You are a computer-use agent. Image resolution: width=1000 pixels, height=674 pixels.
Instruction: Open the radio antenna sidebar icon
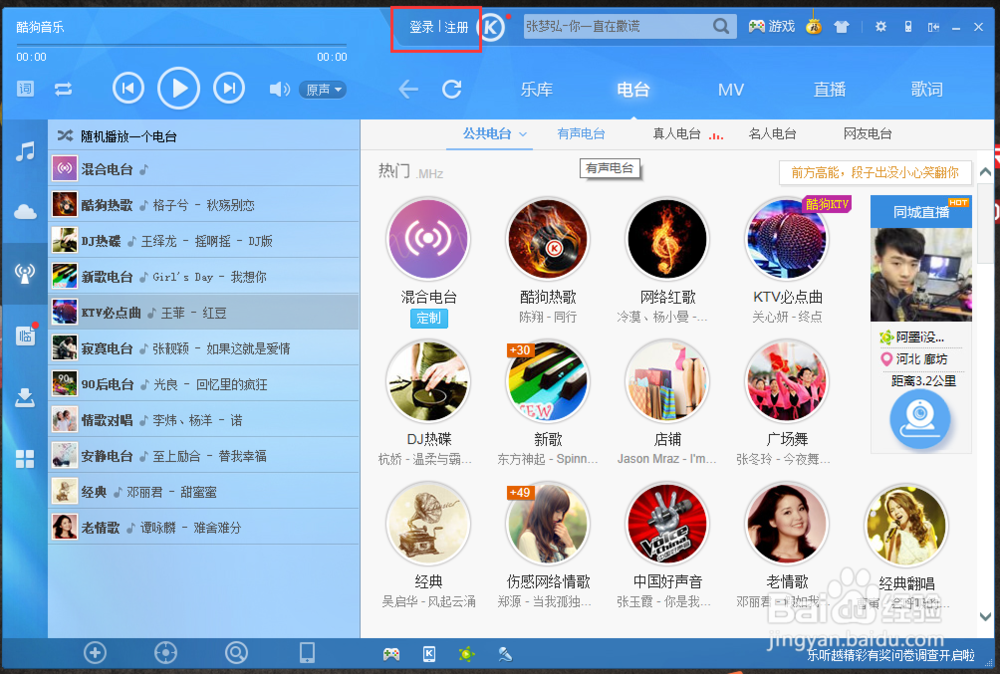pos(25,274)
